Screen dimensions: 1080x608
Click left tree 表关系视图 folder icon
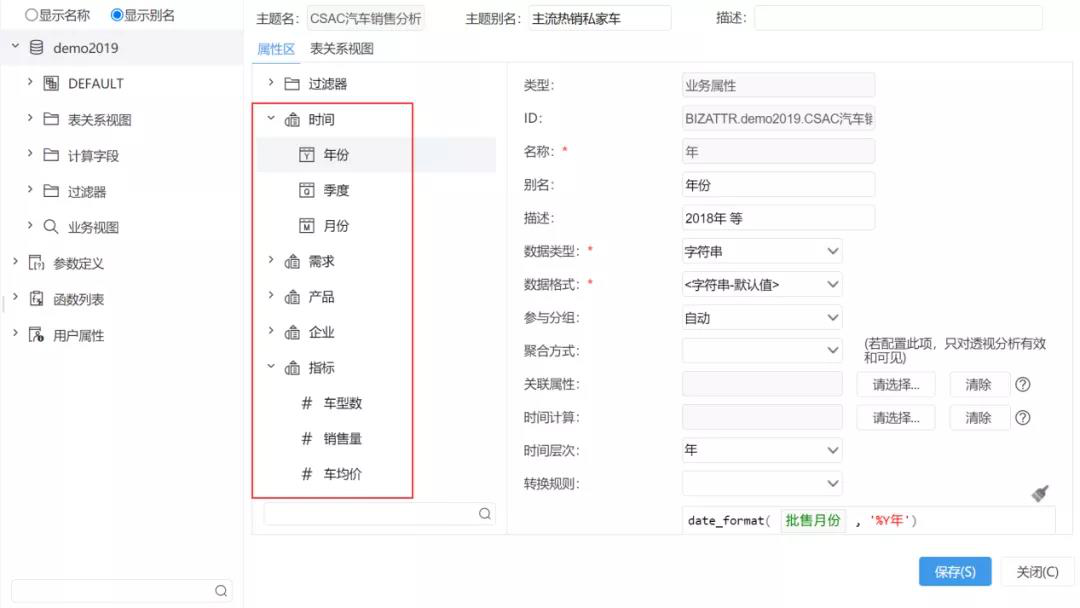point(51,119)
